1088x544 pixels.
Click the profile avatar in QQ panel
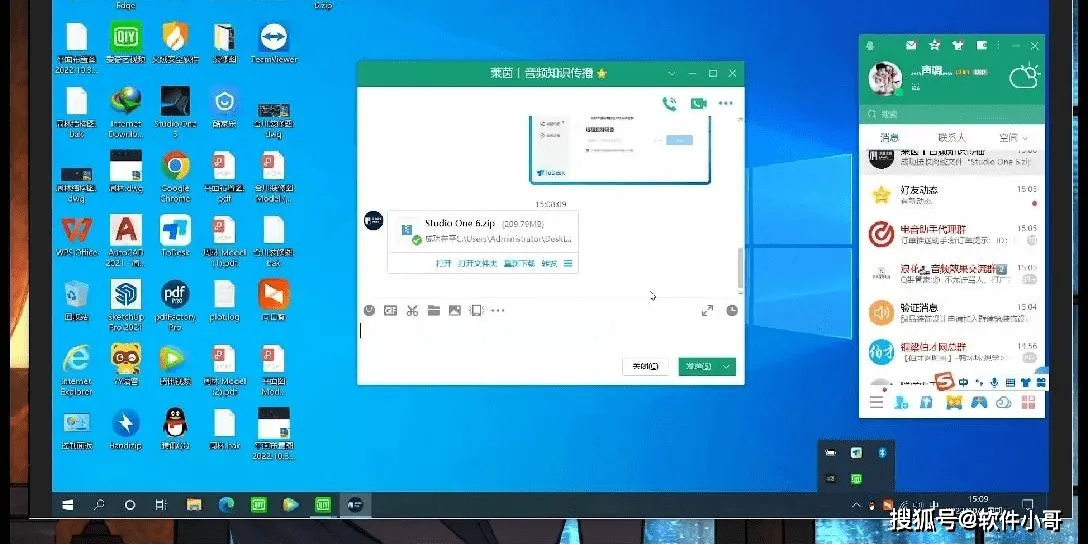point(885,79)
